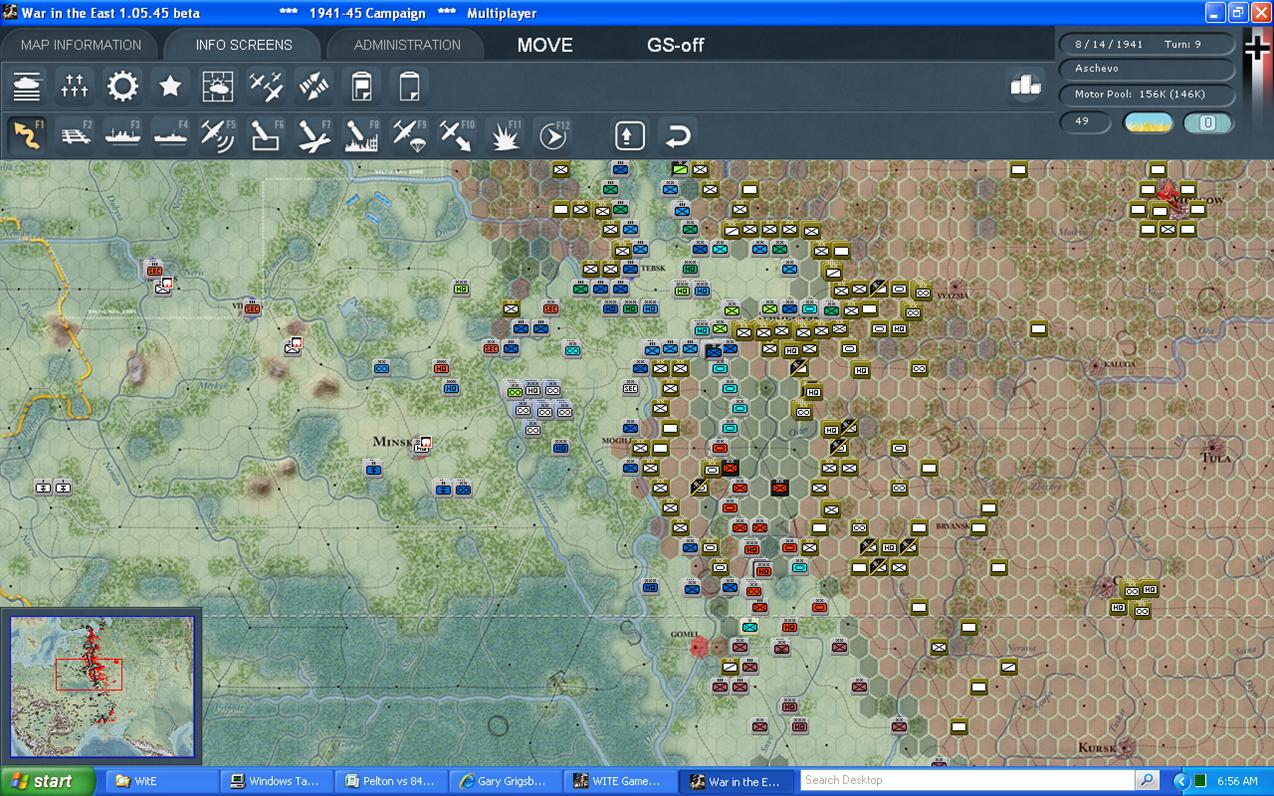Switch to the INFO SCREENS tab
1274x796 pixels.
pos(244,45)
